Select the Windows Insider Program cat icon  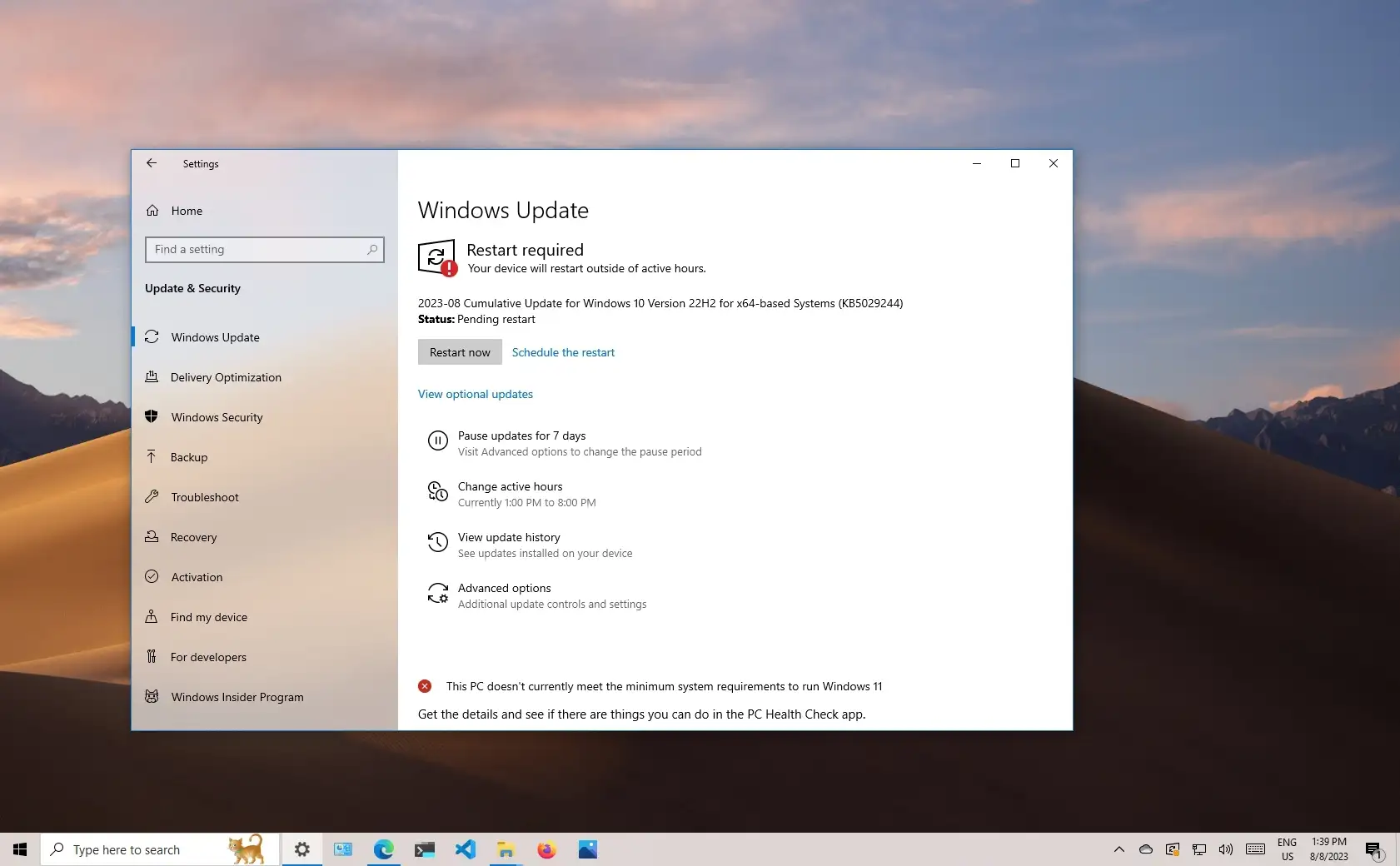tap(152, 696)
